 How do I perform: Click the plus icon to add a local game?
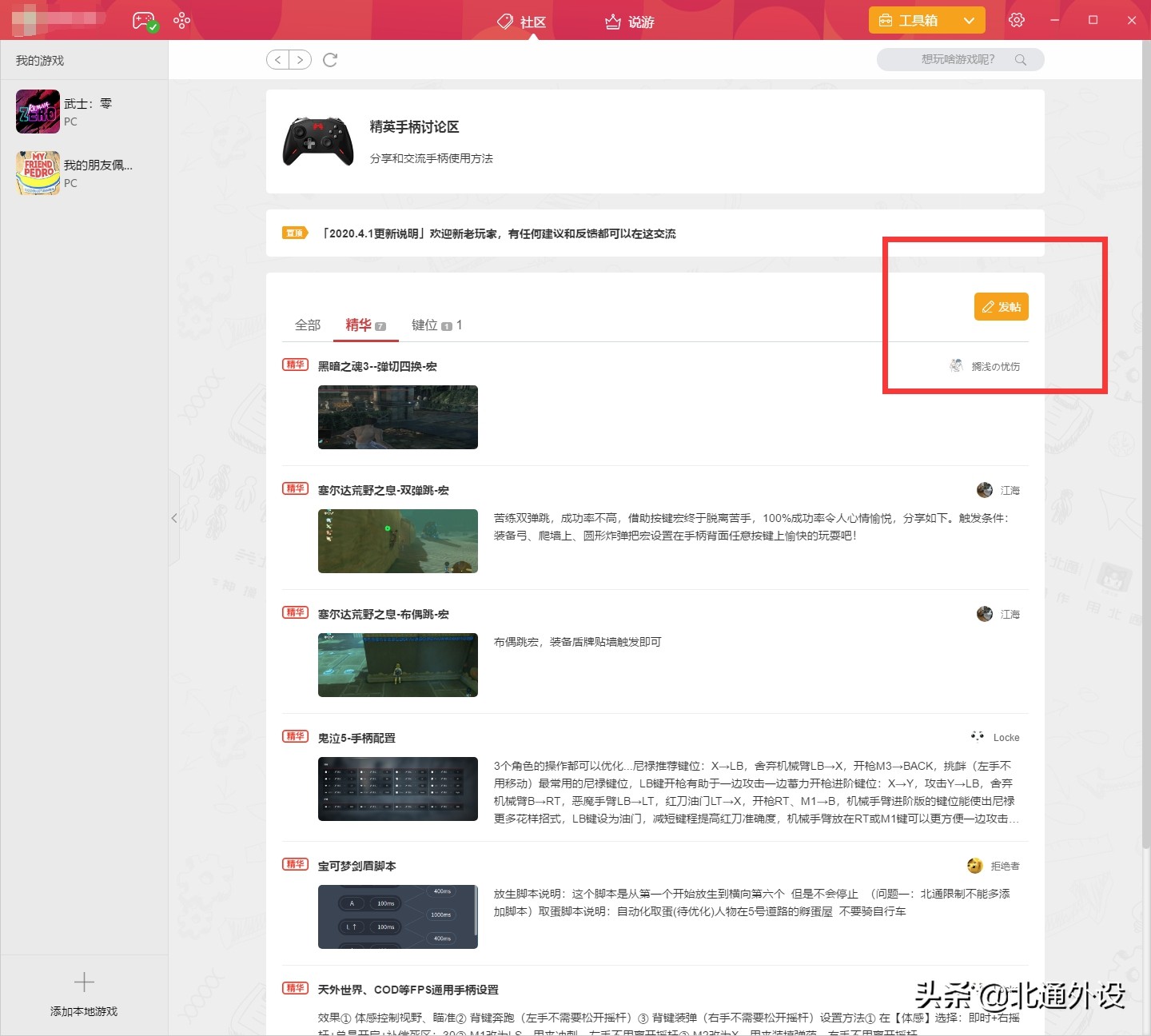tap(84, 982)
